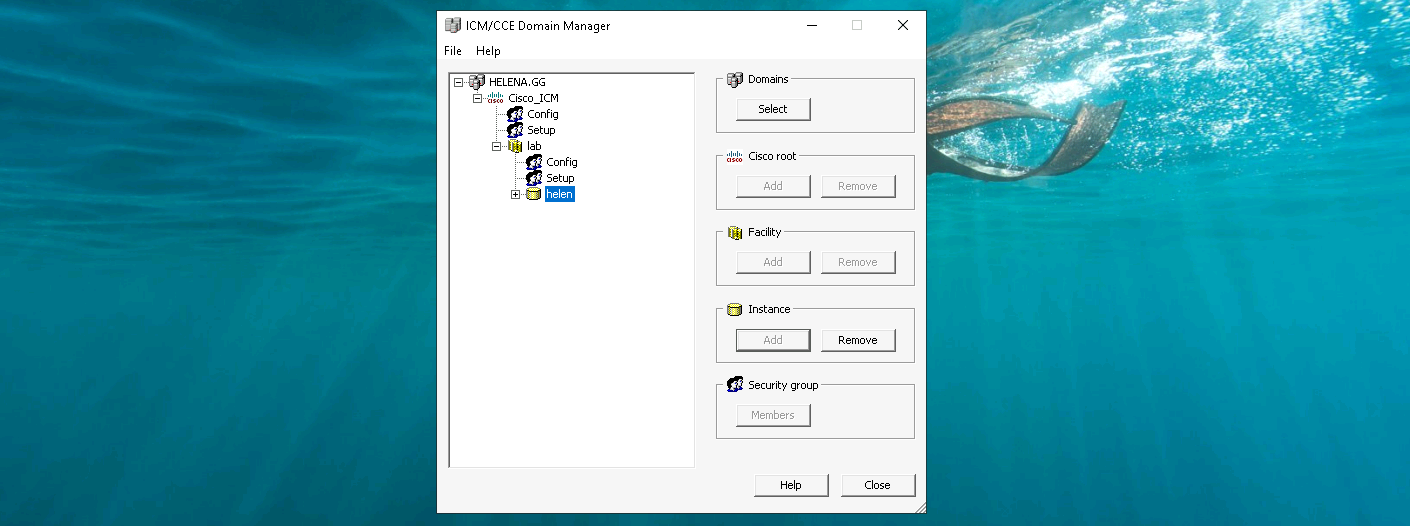Screen dimensions: 1410x526
Task: Click the Close button at bottom right
Action: [877, 485]
